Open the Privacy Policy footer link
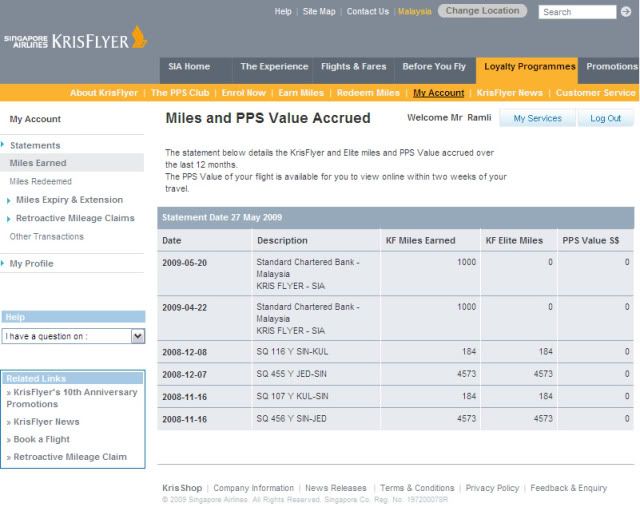The width and height of the screenshot is (640, 507). [492, 488]
